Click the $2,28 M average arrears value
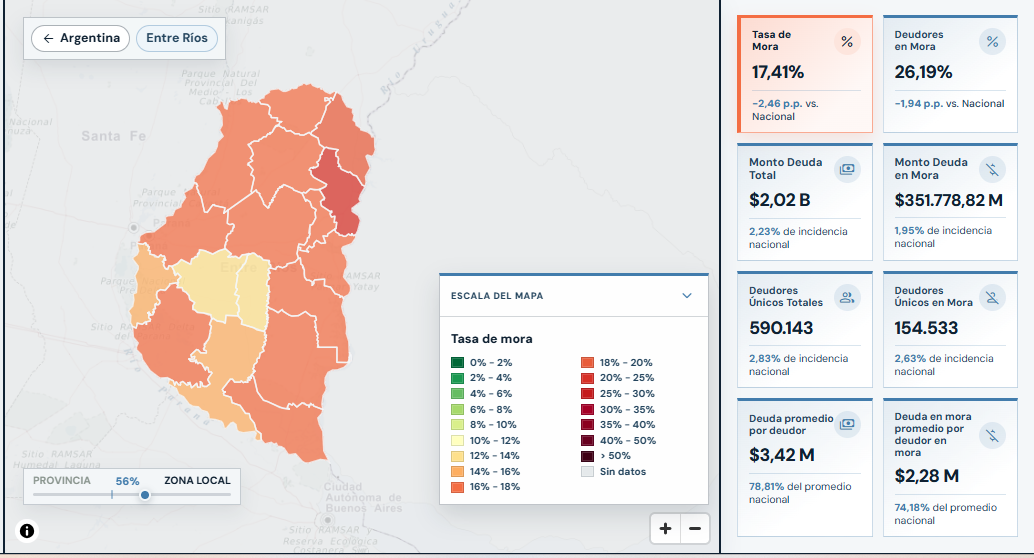This screenshot has height=558, width=1034. click(x=927, y=476)
